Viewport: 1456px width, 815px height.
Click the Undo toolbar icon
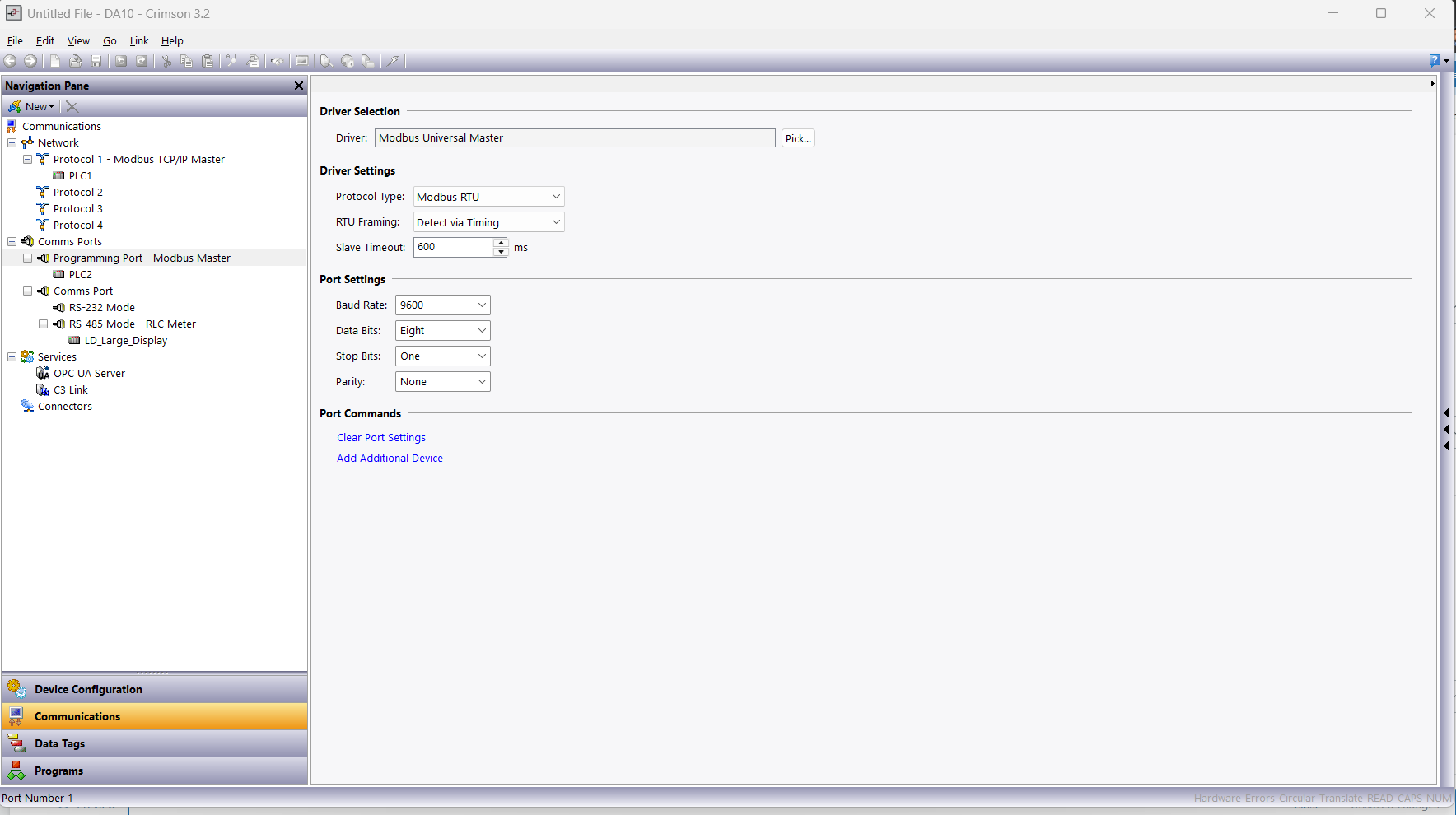(121, 61)
